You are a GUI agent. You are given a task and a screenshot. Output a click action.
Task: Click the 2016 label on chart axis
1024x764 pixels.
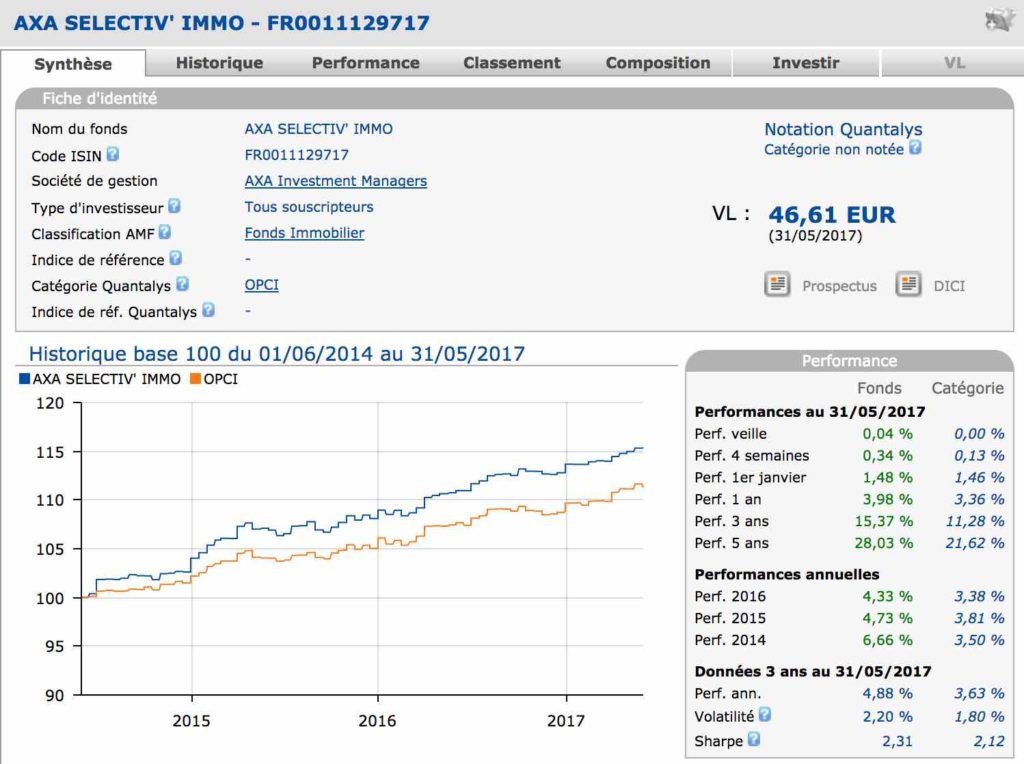tap(377, 720)
